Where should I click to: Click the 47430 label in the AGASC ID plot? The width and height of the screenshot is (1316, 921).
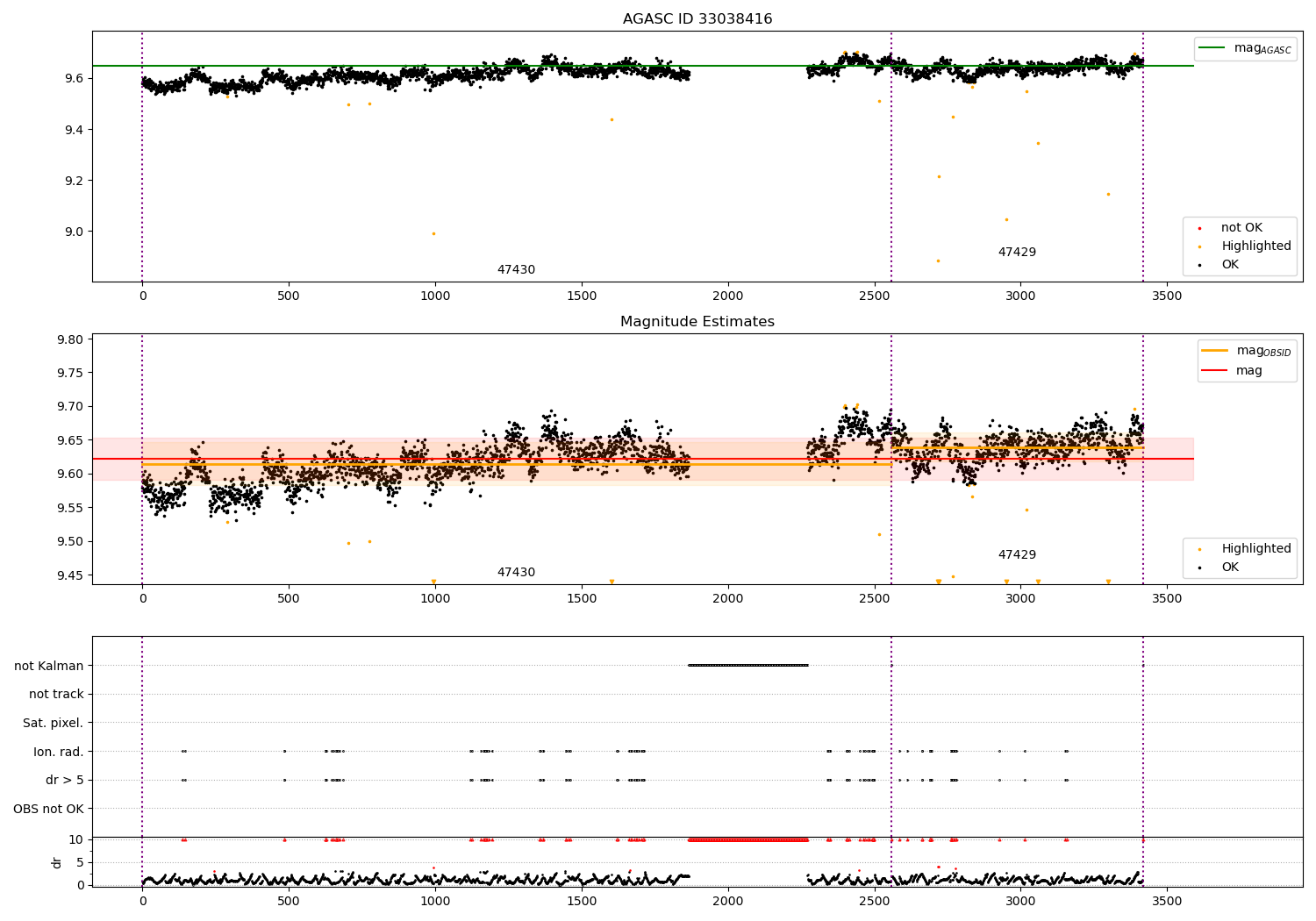pos(516,270)
